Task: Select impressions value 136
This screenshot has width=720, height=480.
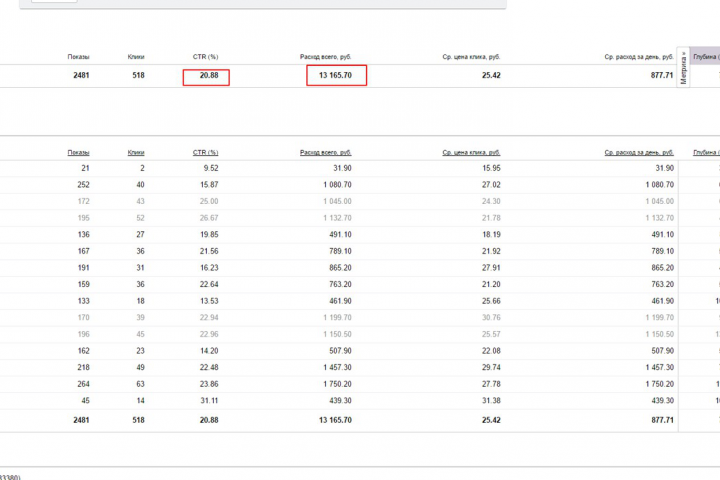Action: coord(83,234)
